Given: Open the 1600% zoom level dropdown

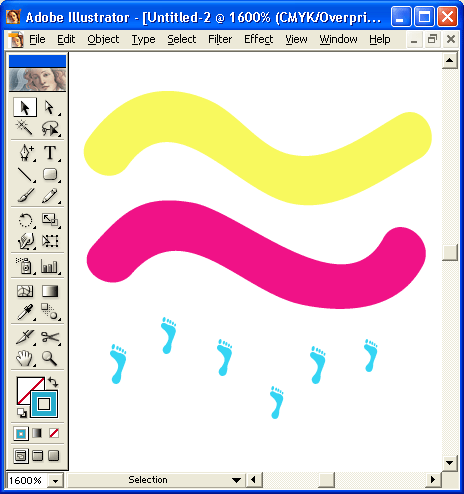Looking at the screenshot, I should point(56,481).
